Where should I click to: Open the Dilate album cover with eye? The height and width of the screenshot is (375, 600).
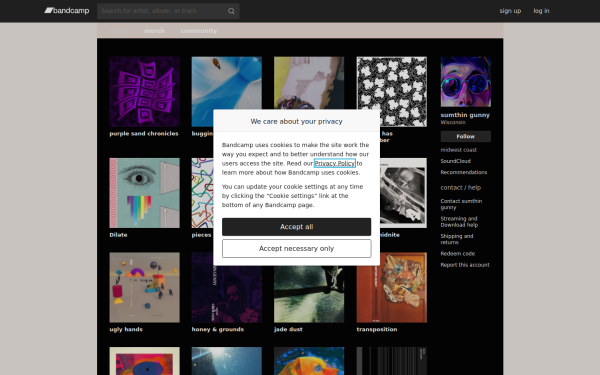[x=144, y=193]
